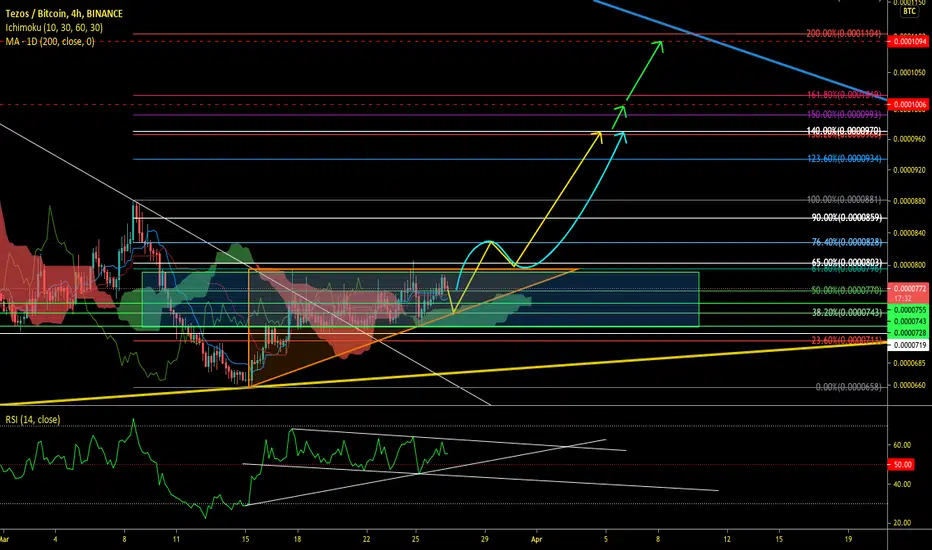Click the date 11 on time axis
This screenshot has height=550, width=932.
(x=177, y=540)
